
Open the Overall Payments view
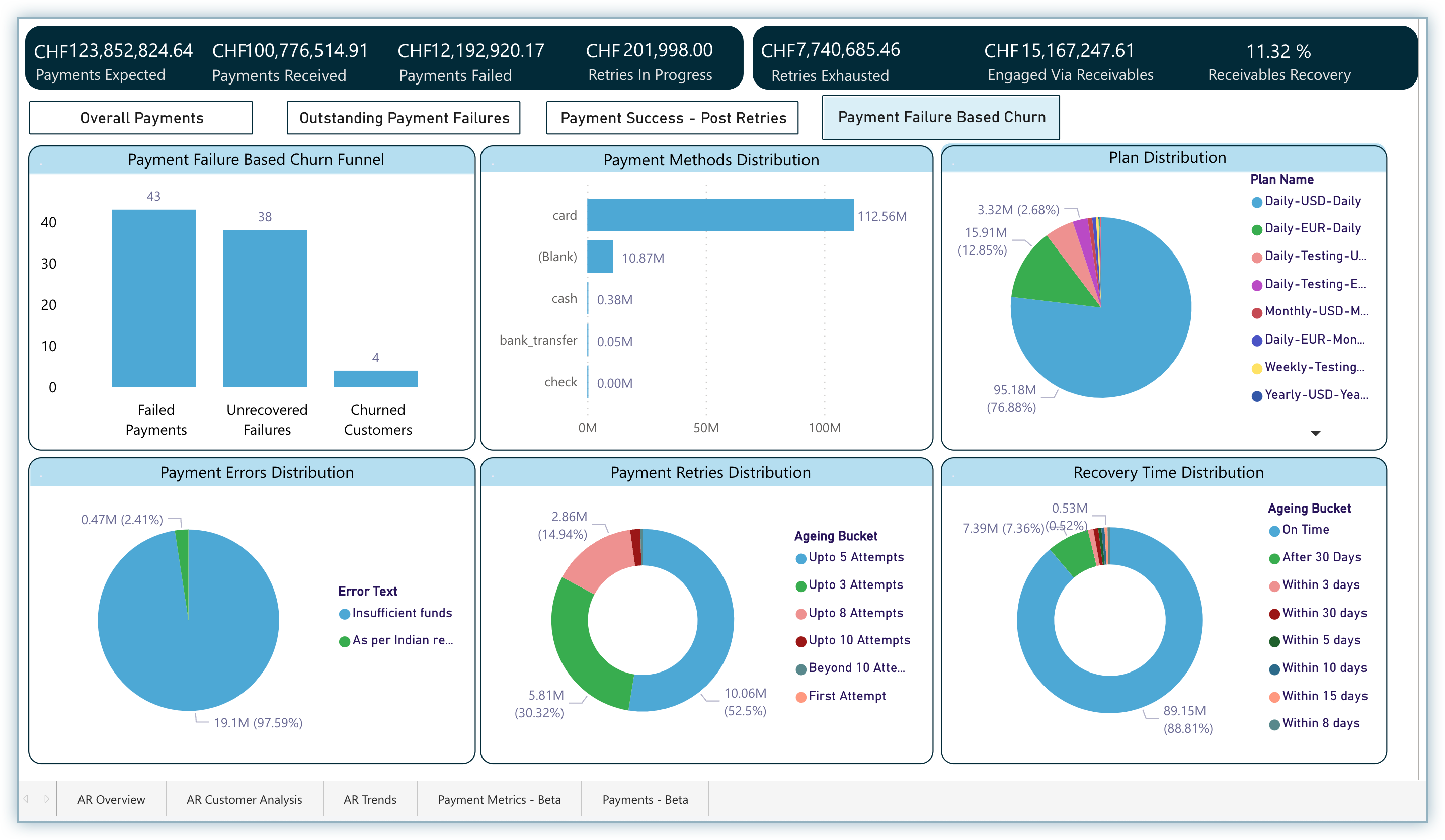point(141,118)
